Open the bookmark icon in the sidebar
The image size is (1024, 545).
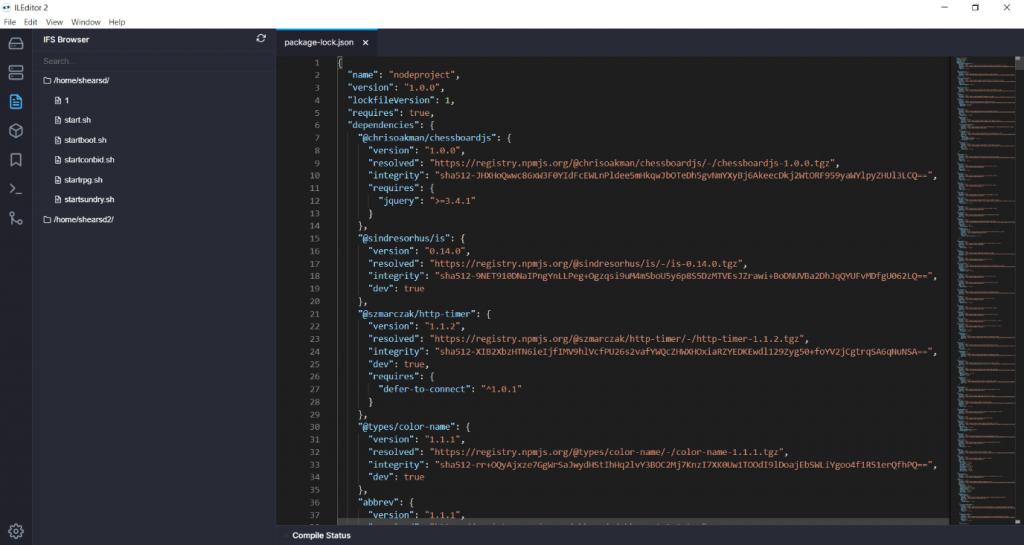15,160
